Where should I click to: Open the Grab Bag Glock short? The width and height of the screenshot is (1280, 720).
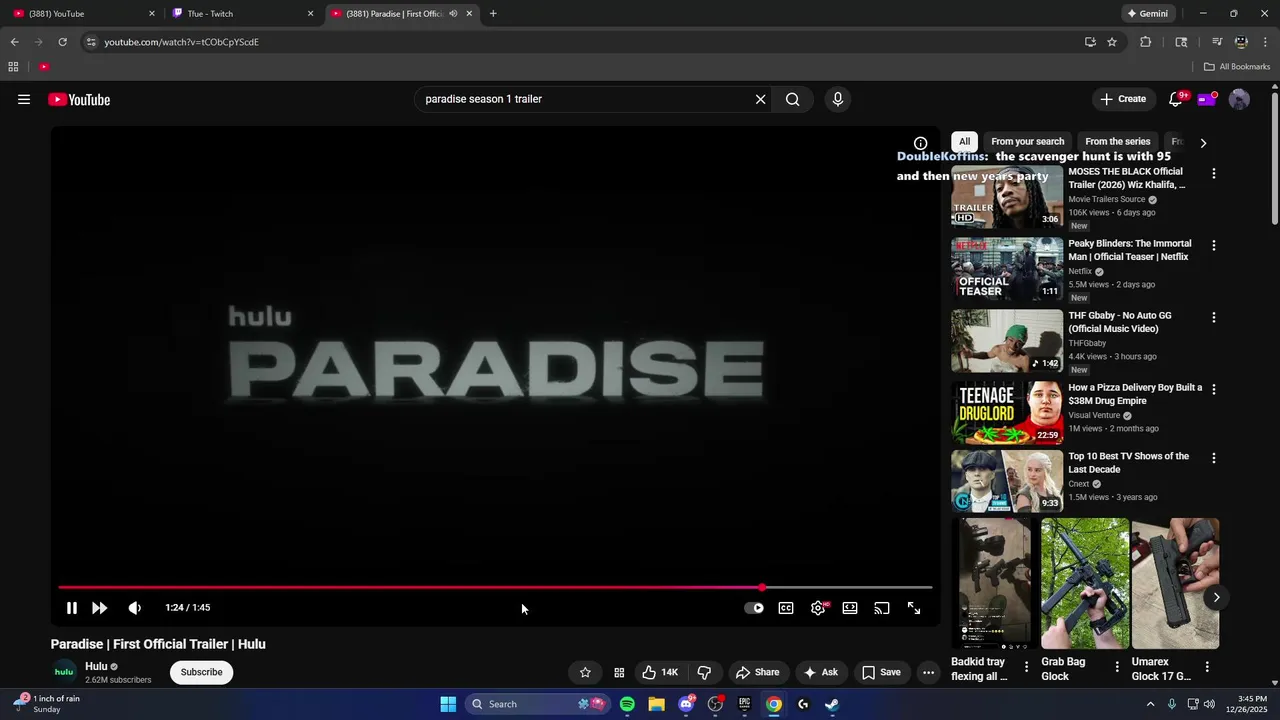(x=1085, y=583)
